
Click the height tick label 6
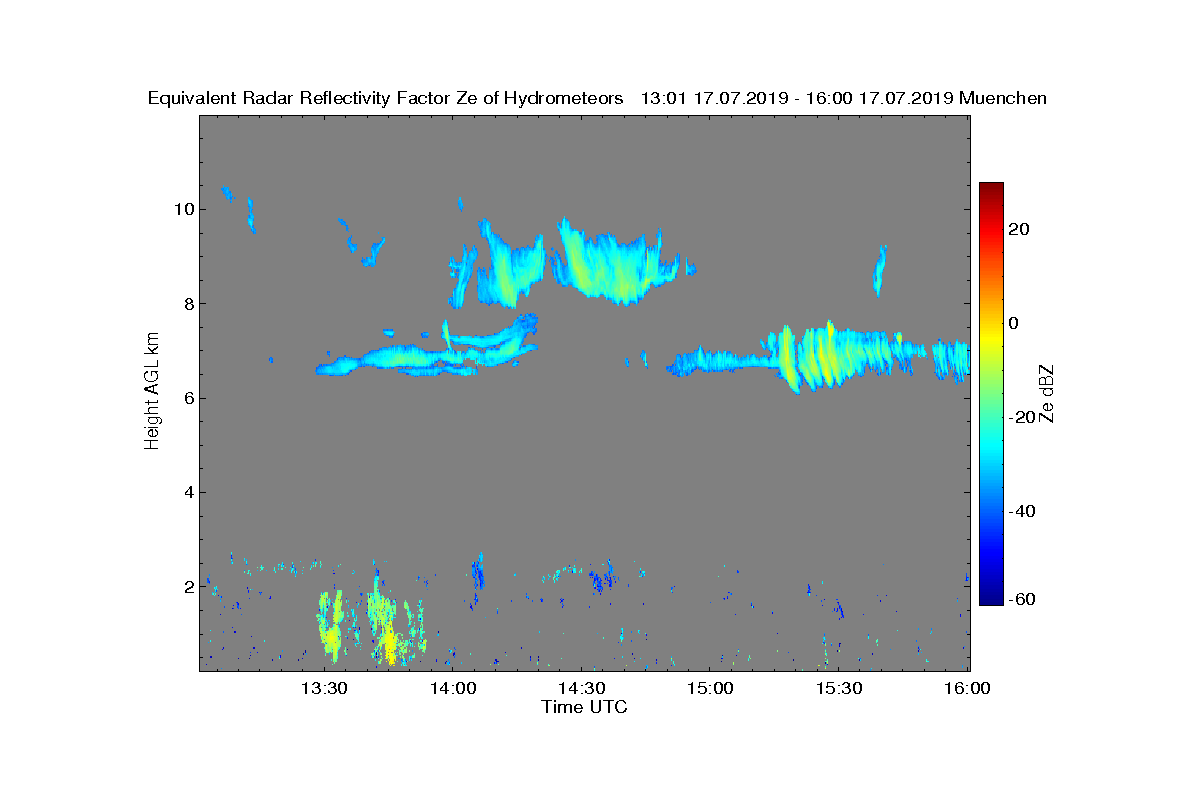click(x=187, y=398)
